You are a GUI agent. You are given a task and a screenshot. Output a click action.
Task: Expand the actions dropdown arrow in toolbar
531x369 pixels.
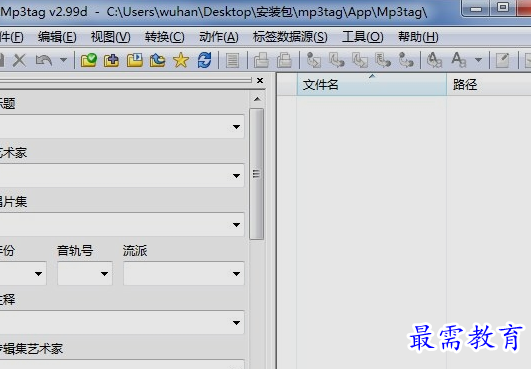478,60
